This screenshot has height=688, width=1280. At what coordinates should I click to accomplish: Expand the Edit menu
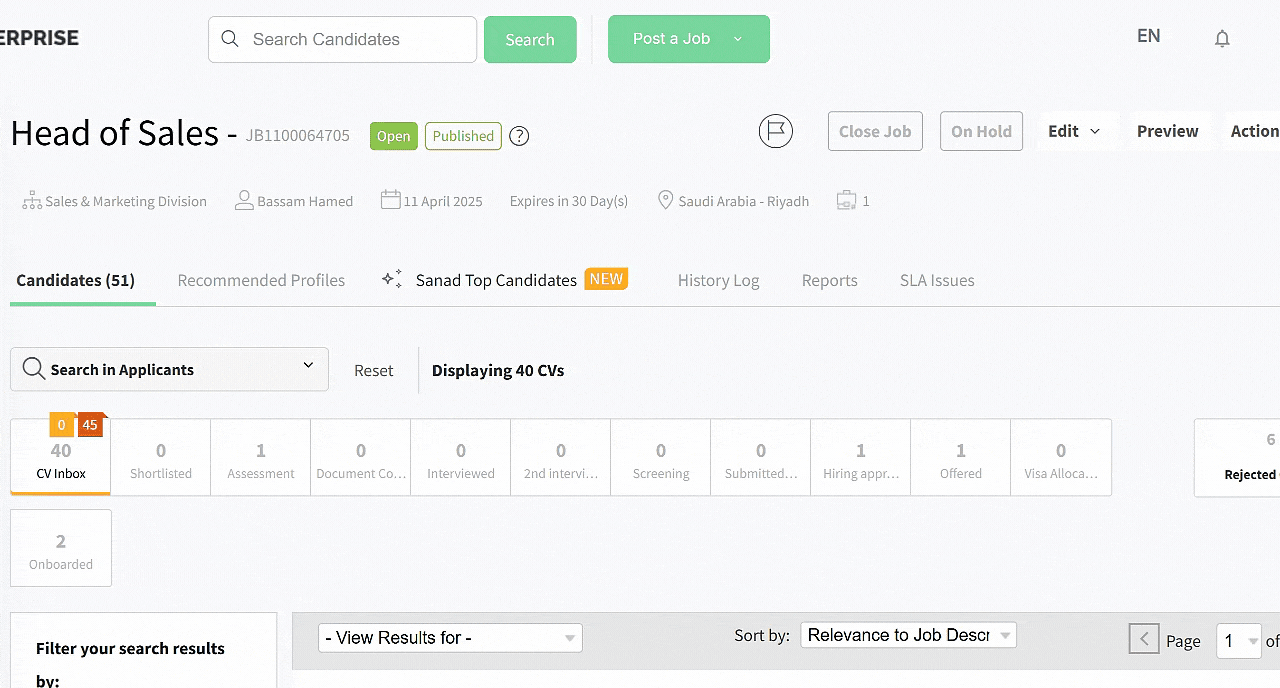point(1074,131)
